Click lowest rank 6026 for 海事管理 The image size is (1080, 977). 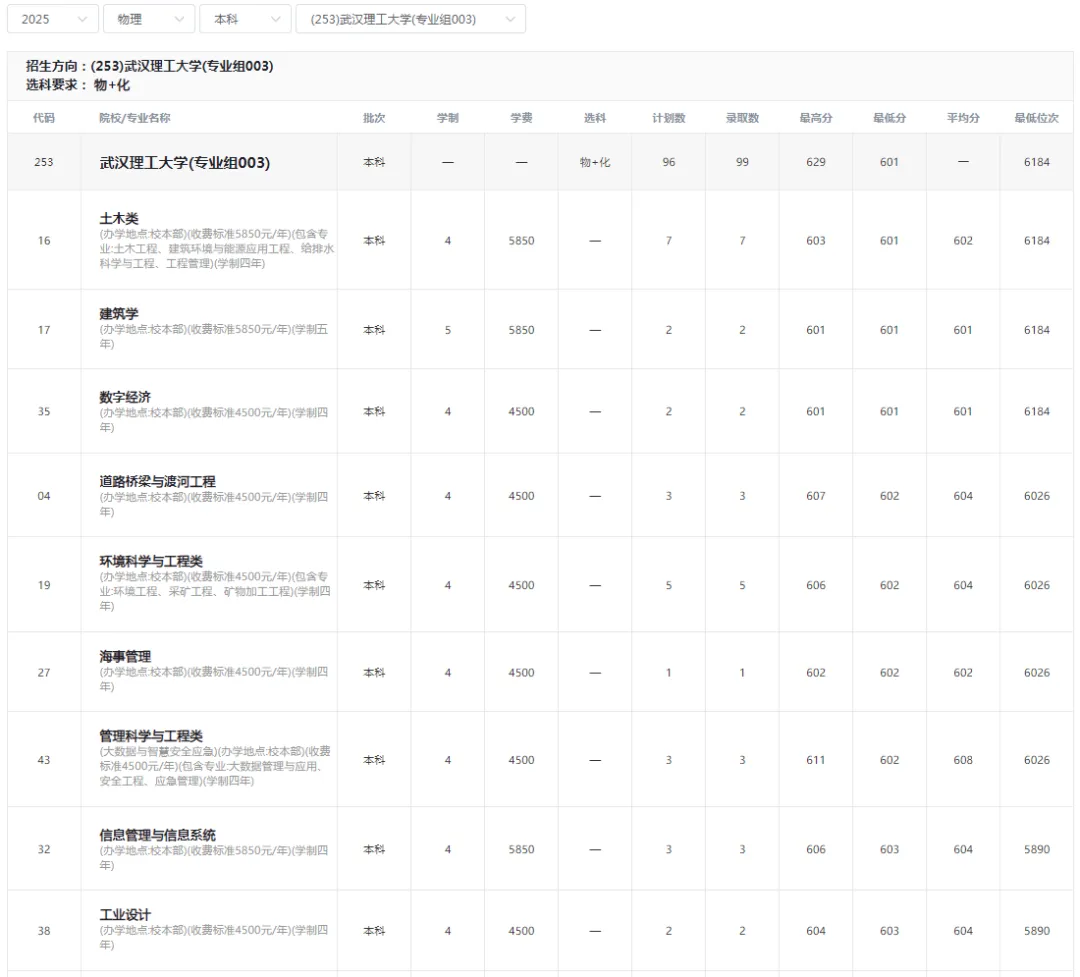point(1037,672)
